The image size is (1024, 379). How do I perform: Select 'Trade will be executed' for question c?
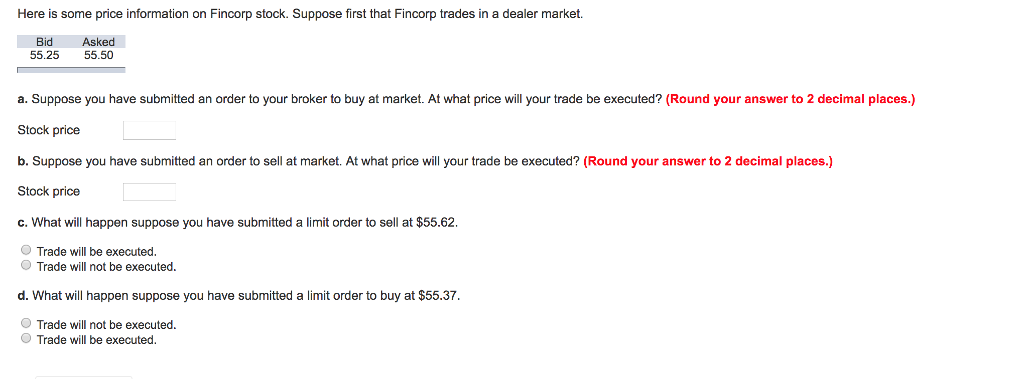point(25,250)
